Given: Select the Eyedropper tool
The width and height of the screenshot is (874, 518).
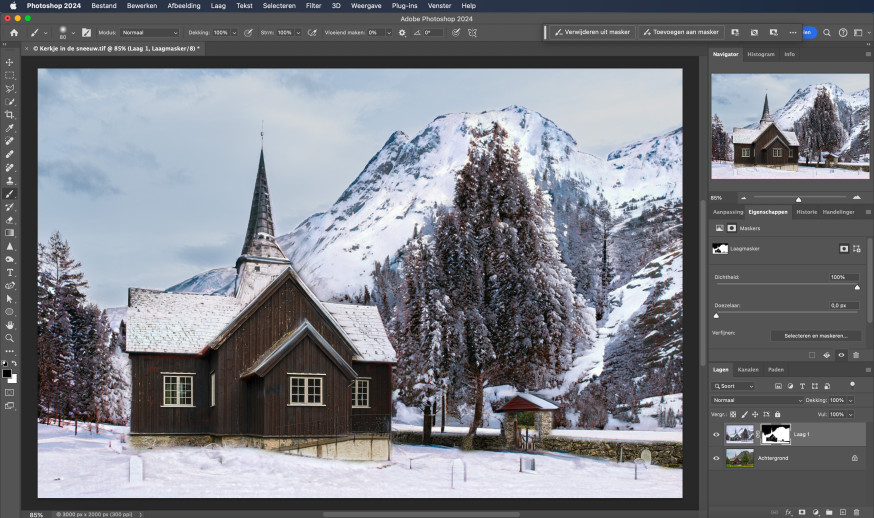Looking at the screenshot, I should click(x=9, y=128).
